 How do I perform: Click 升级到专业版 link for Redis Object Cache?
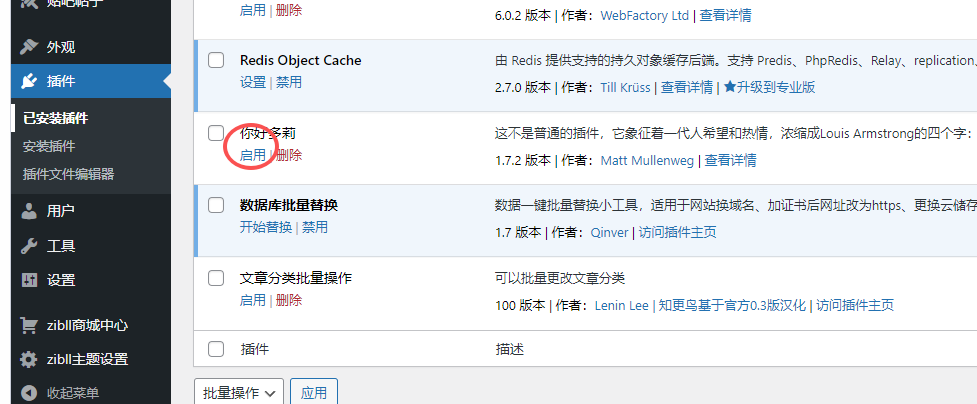[769, 87]
